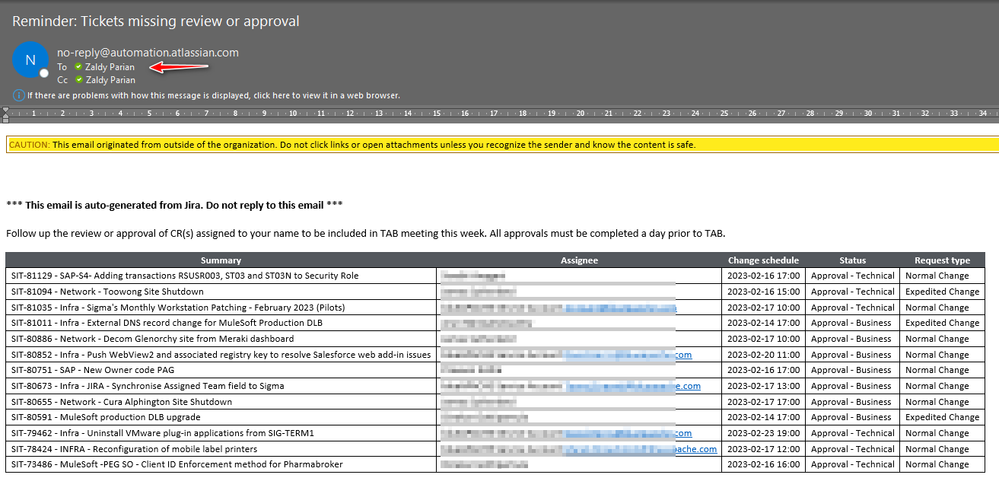Click the Request type column header

tap(942, 260)
